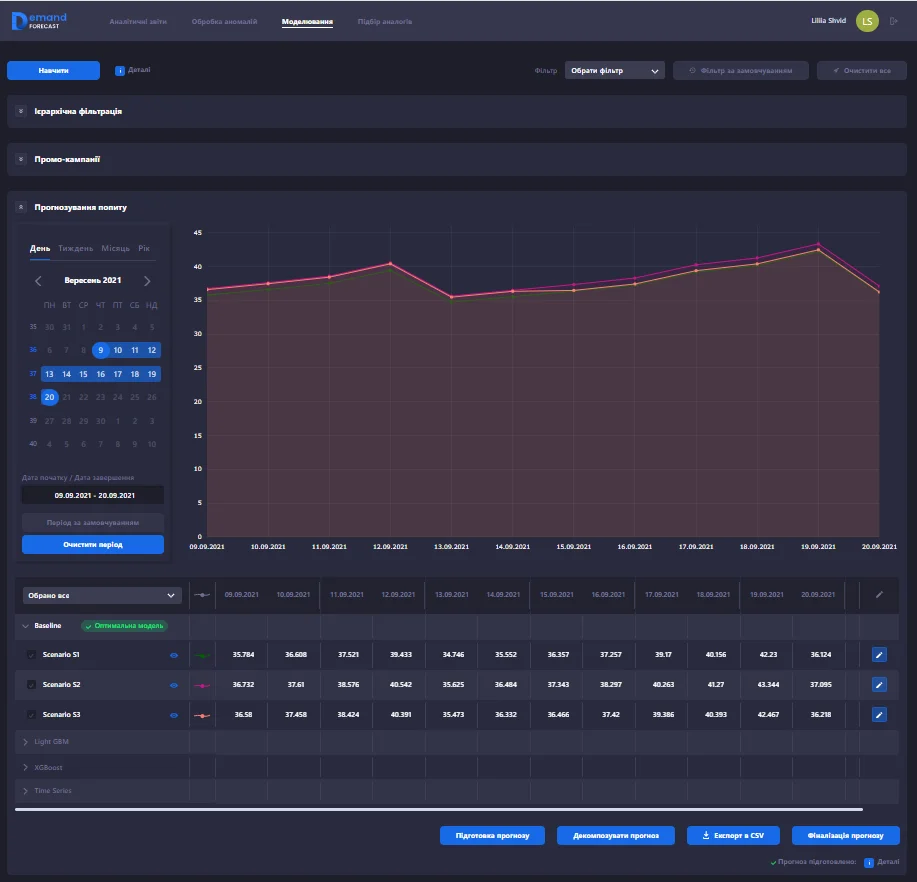
Task: Click the edit pencil for Scenario S1
Action: 879,654
